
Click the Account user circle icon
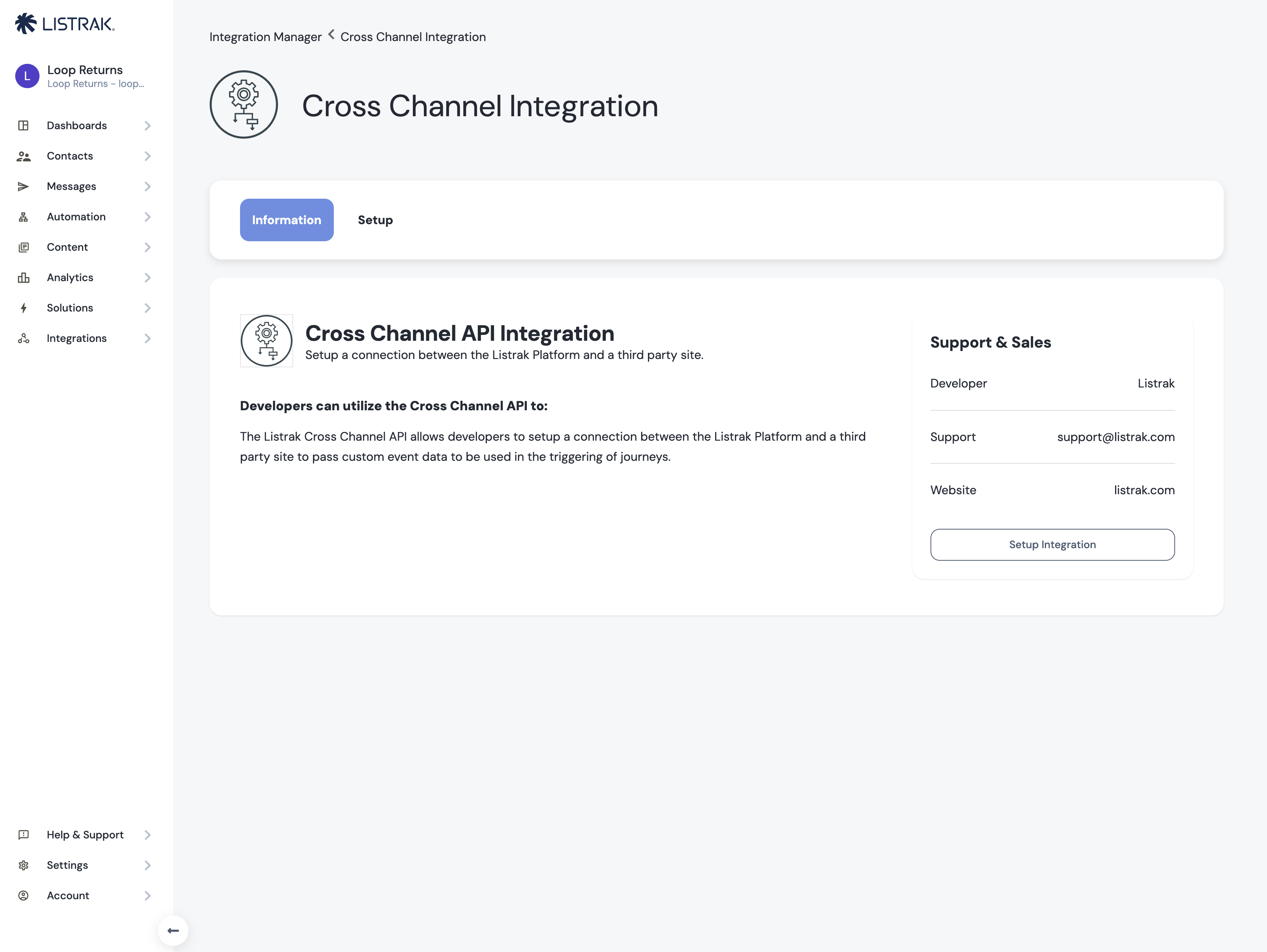point(24,895)
